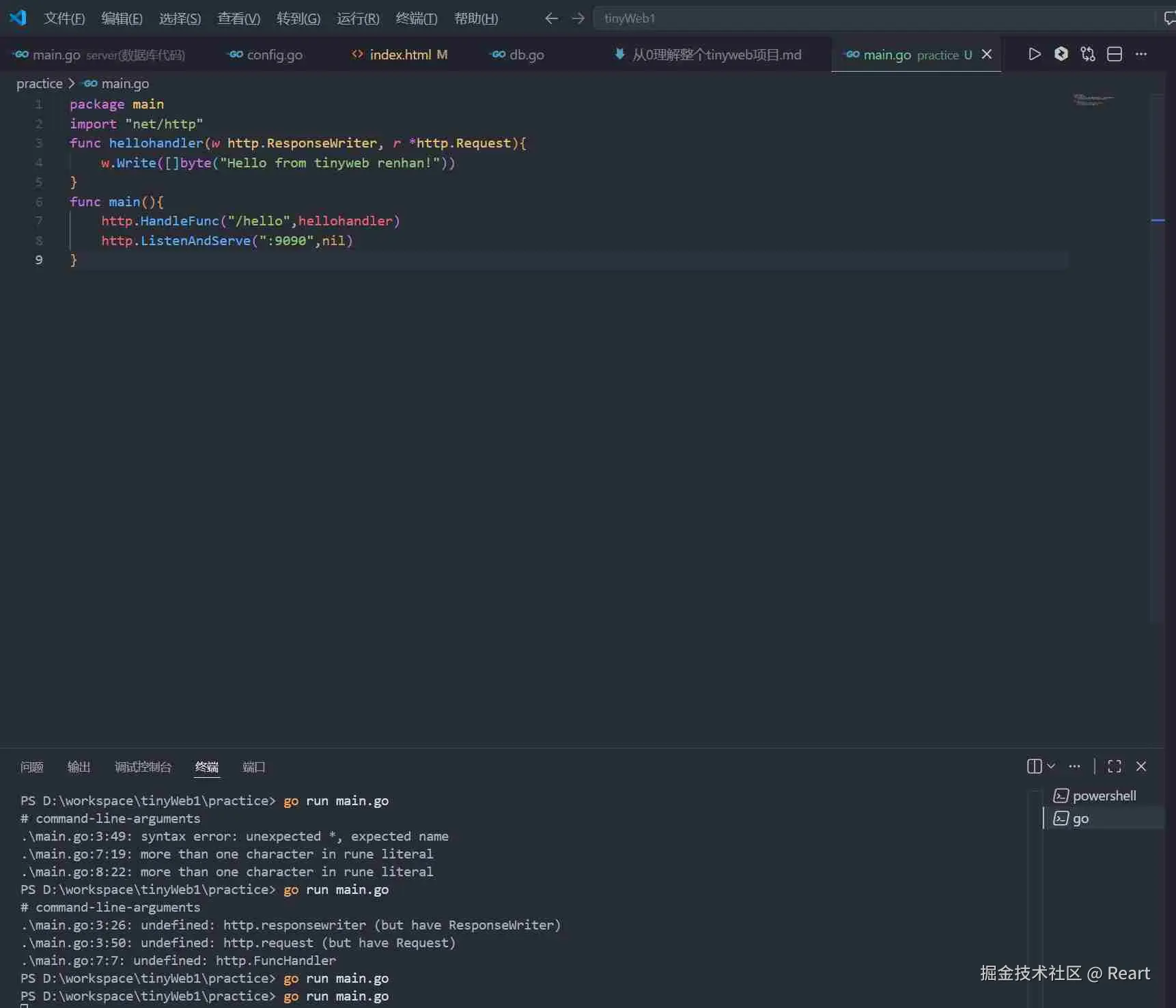Open the 查看(V) menu
The height and width of the screenshot is (1008, 1176).
[238, 18]
